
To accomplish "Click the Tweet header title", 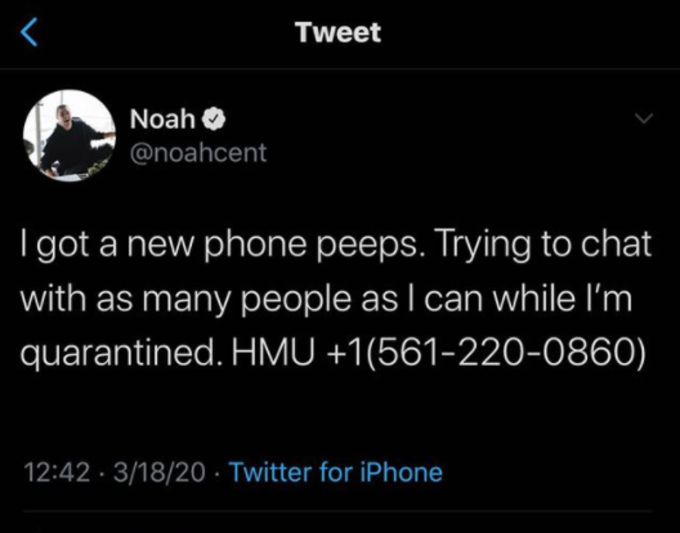I will 338,32.
